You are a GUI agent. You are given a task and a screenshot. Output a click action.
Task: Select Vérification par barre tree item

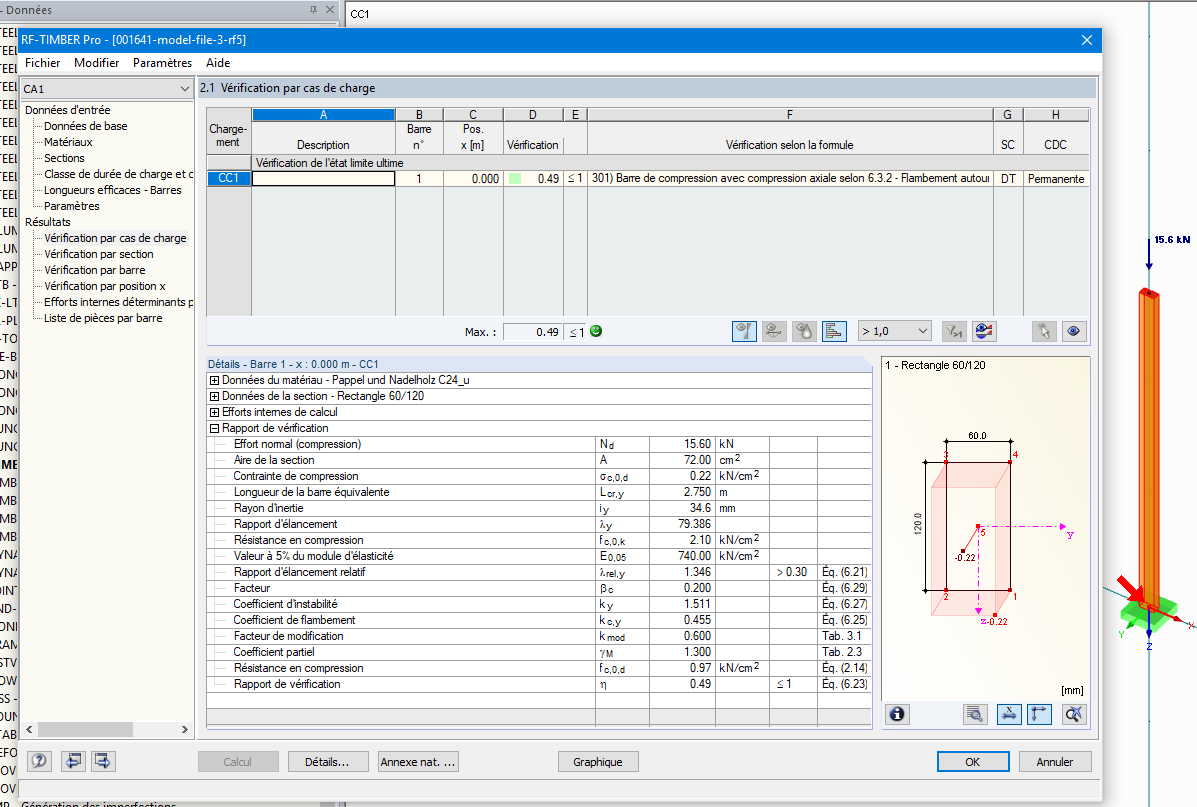[95, 270]
